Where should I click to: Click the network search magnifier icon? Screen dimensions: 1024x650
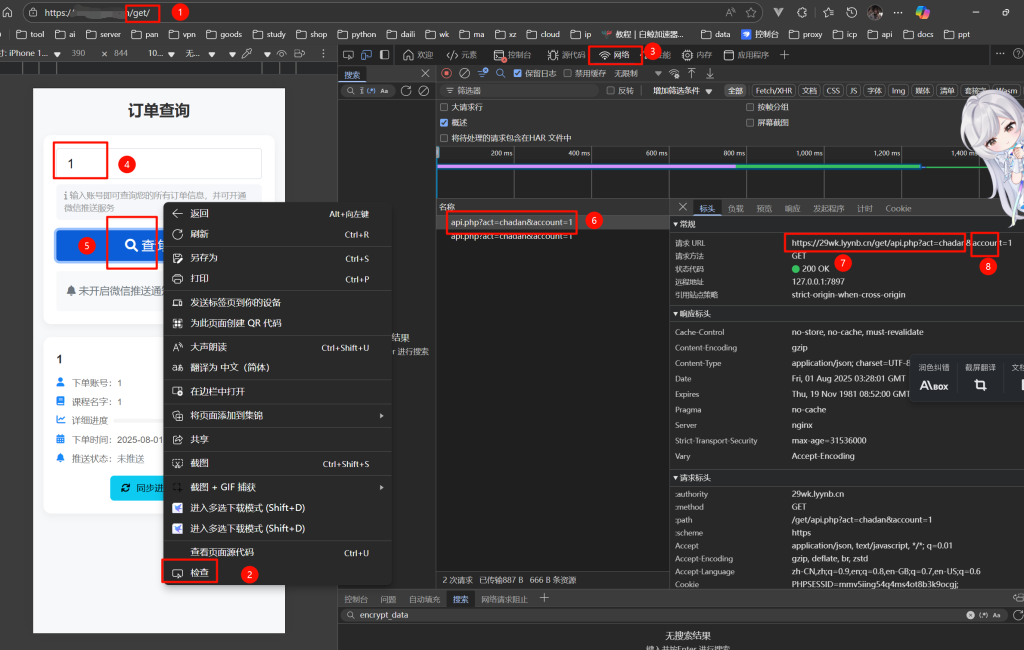tap(500, 73)
